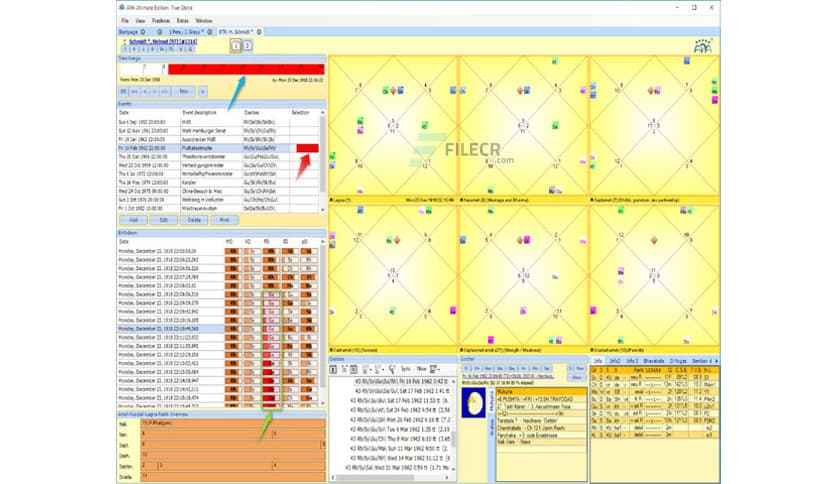836x484 pixels.
Task: Select the MdB event row
Action: [218, 122]
